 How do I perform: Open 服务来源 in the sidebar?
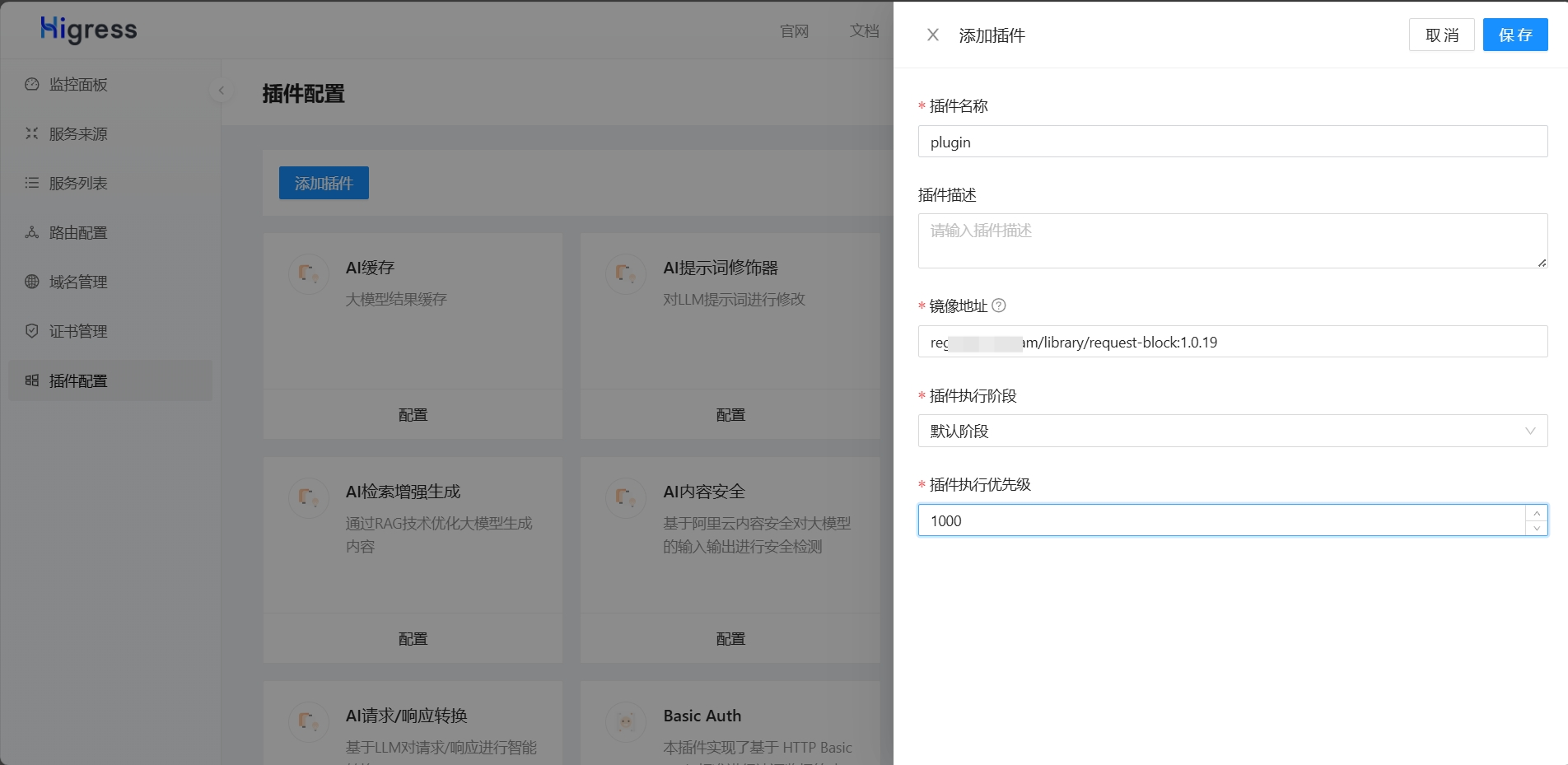coord(110,133)
